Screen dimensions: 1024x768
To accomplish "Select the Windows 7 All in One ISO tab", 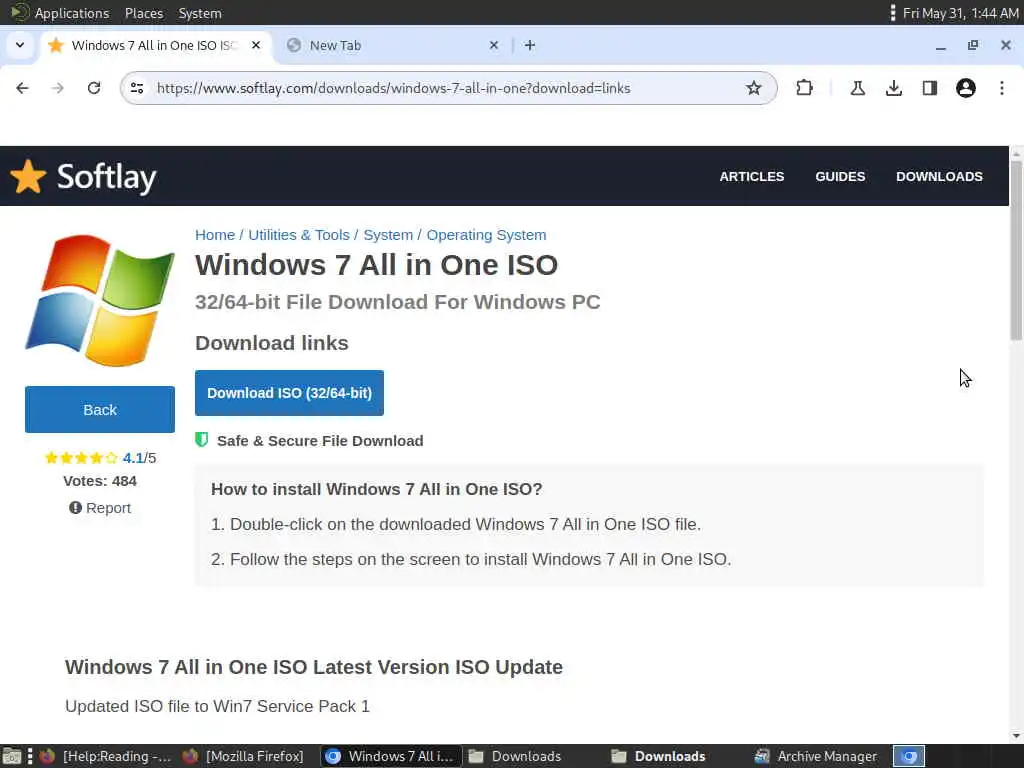I will pyautogui.click(x=155, y=45).
